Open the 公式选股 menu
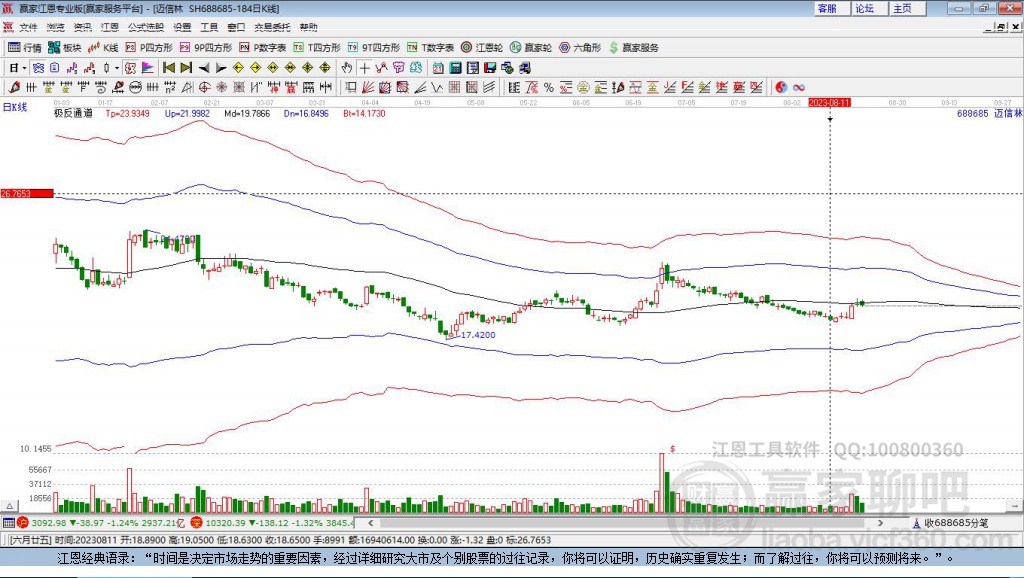The height and width of the screenshot is (578, 1024). pyautogui.click(x=146, y=27)
